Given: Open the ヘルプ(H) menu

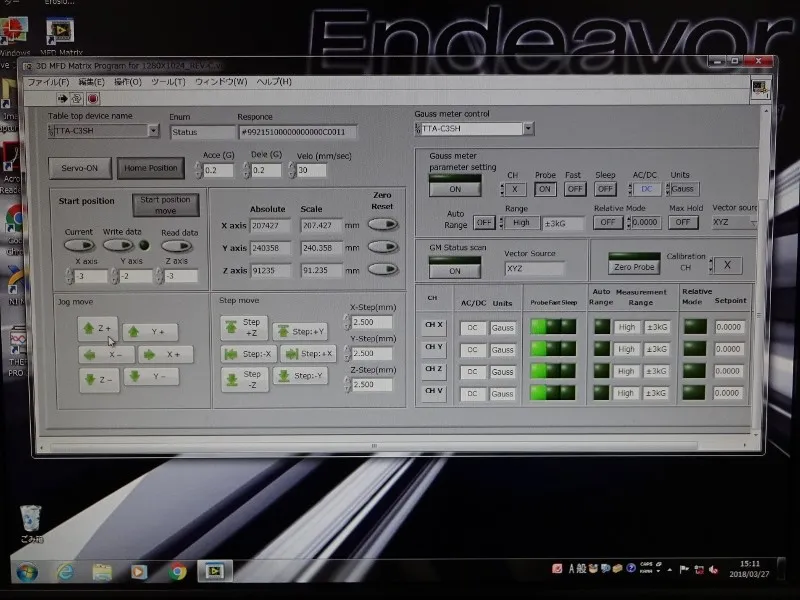Looking at the screenshot, I should [x=274, y=82].
